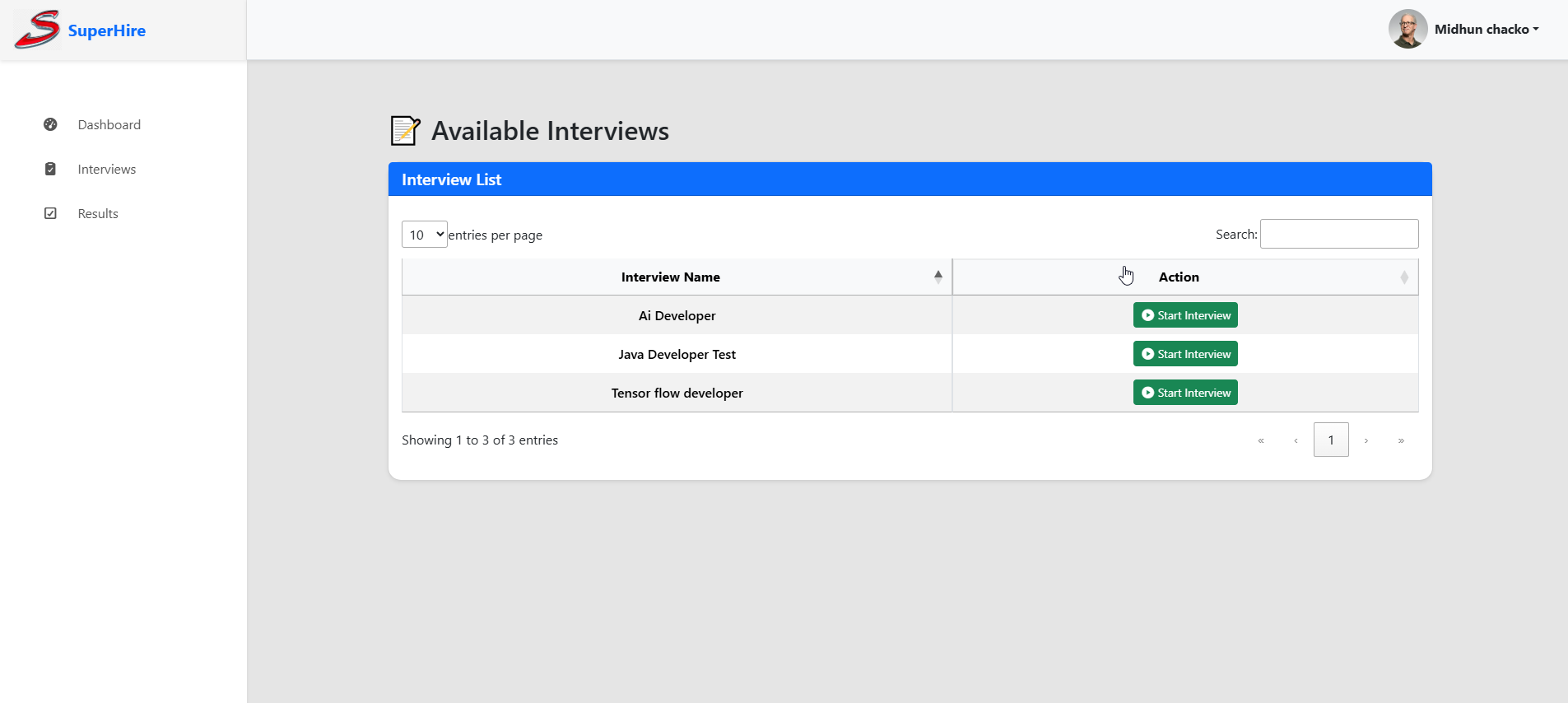
Task: Focus the Search input field
Action: 1339,234
